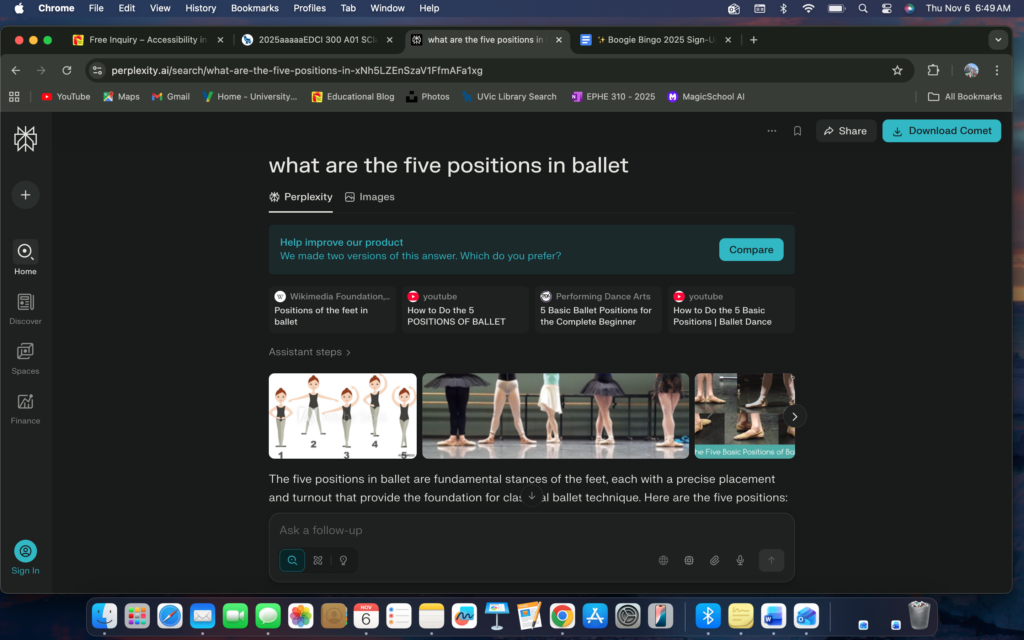
Task: Open Chrome's tab search dropdown arrow
Action: coord(997,40)
